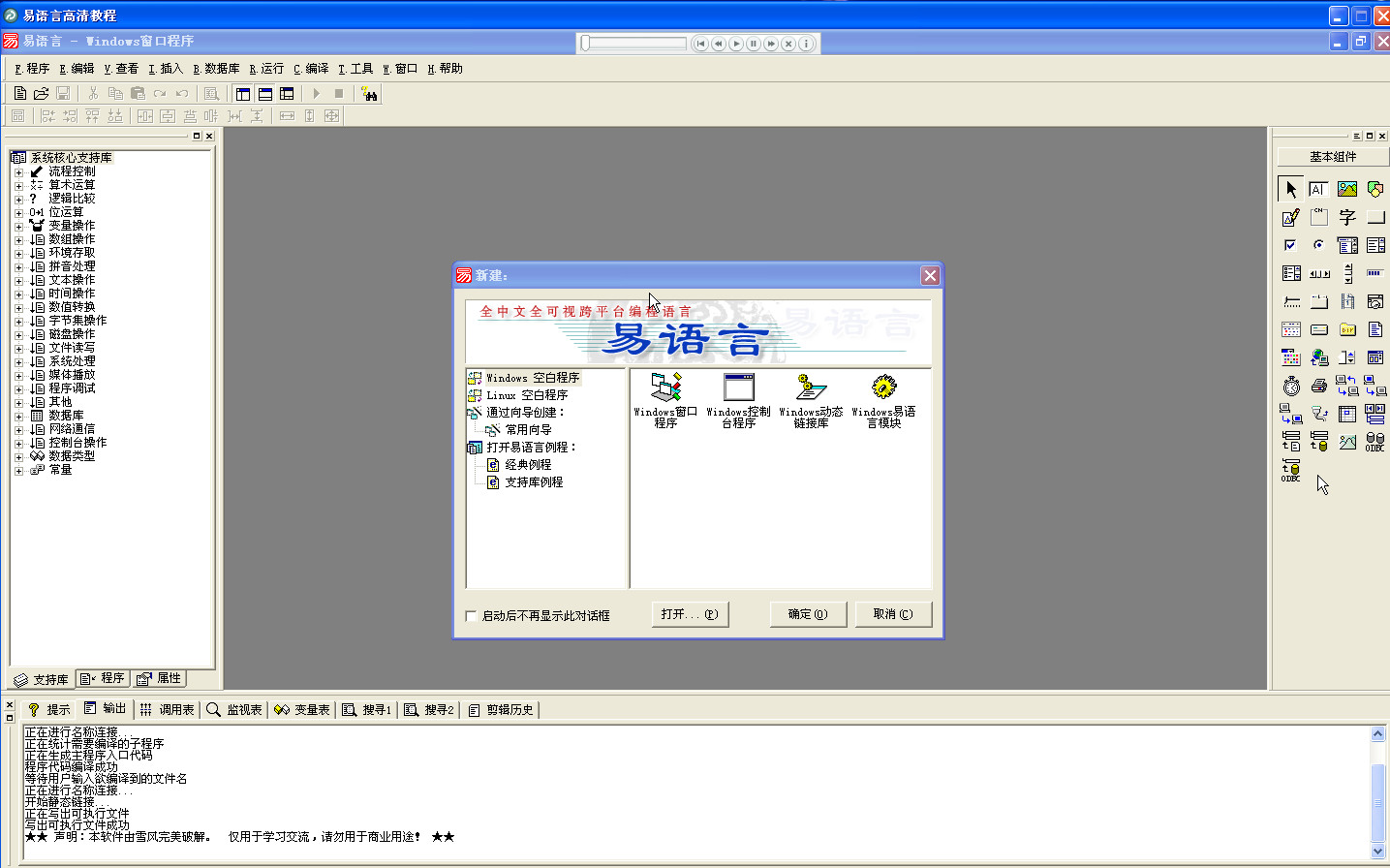1390x868 pixels.
Task: Click the 取消(C) button
Action: click(893, 614)
